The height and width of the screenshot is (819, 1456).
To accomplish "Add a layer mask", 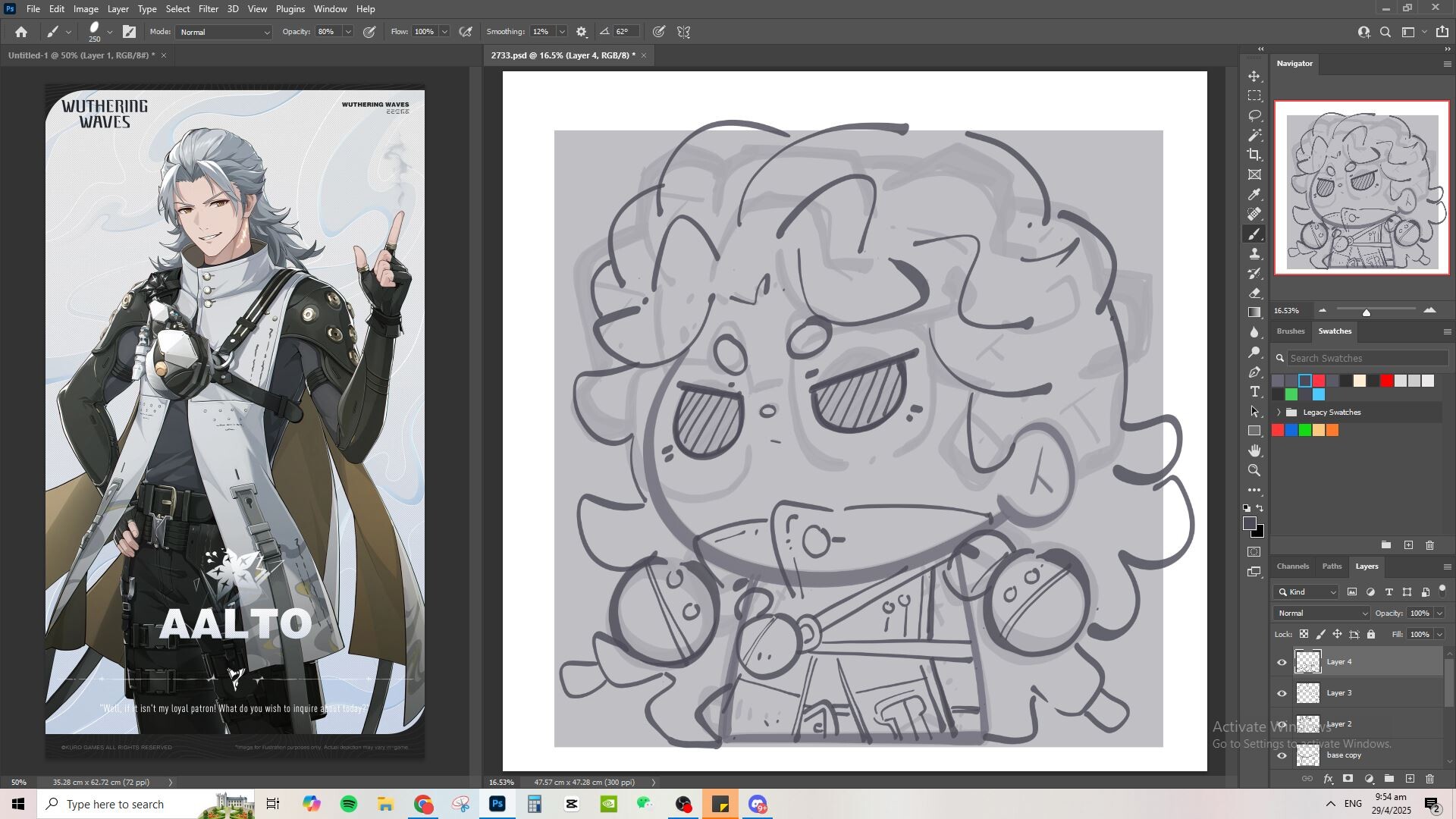I will click(x=1348, y=780).
